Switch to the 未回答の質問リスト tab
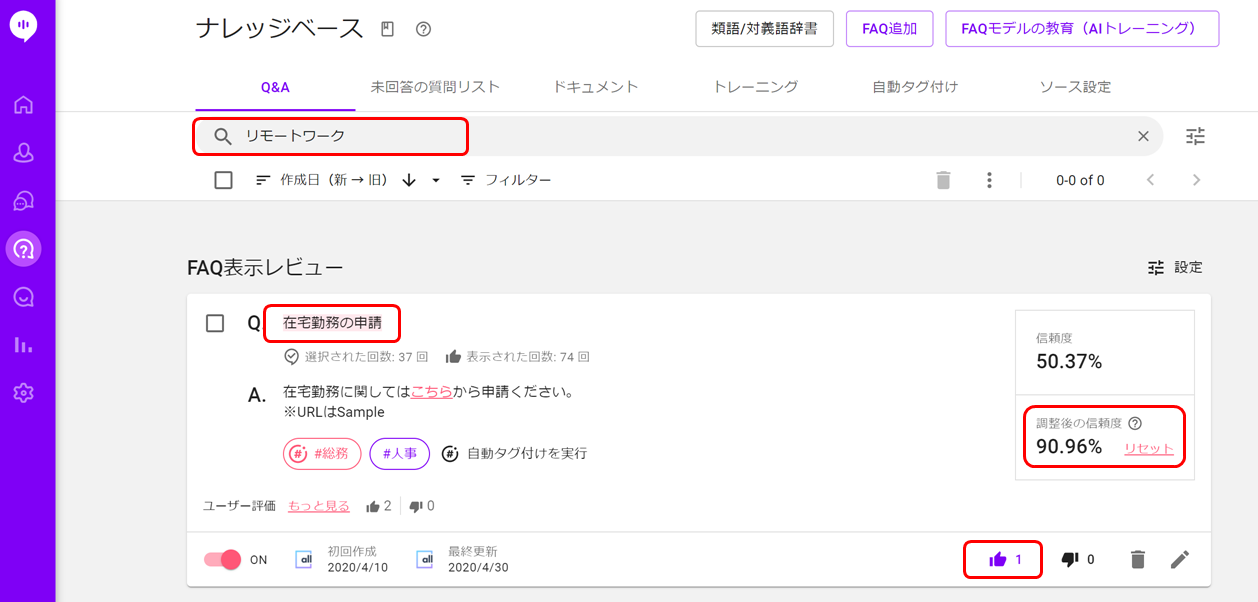The width and height of the screenshot is (1258, 602). (x=435, y=87)
